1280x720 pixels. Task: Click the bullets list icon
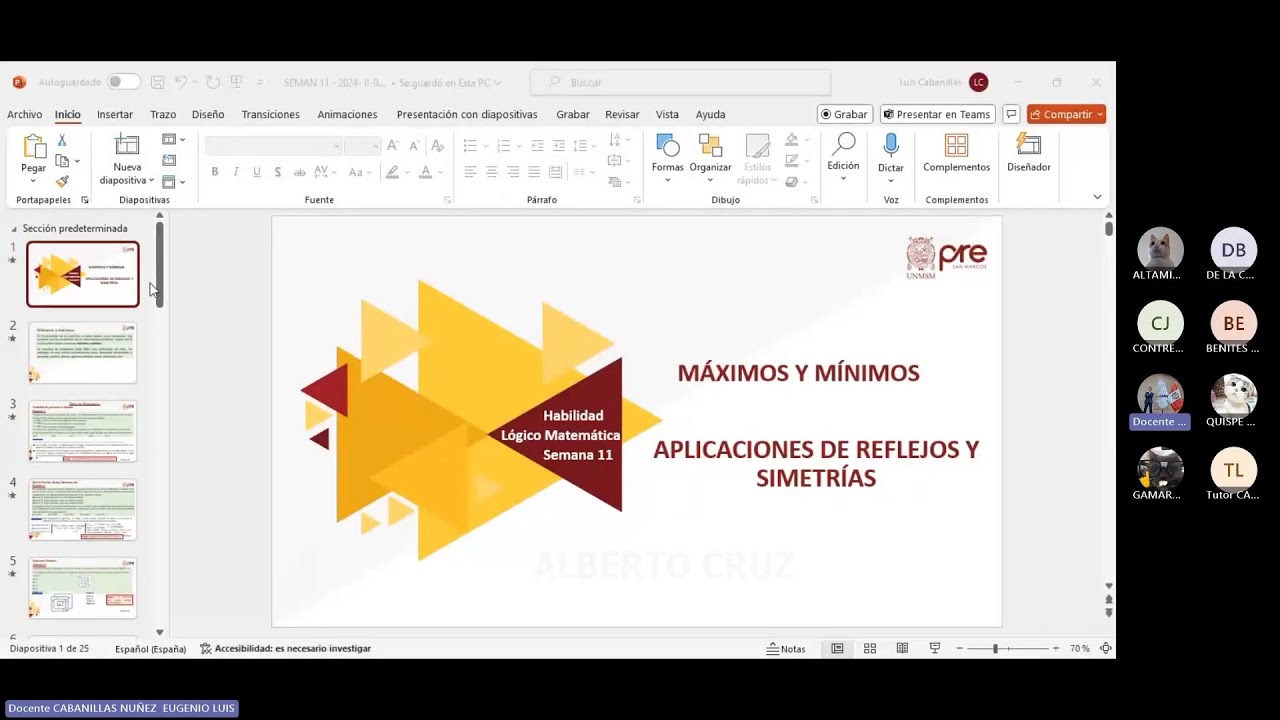470,146
